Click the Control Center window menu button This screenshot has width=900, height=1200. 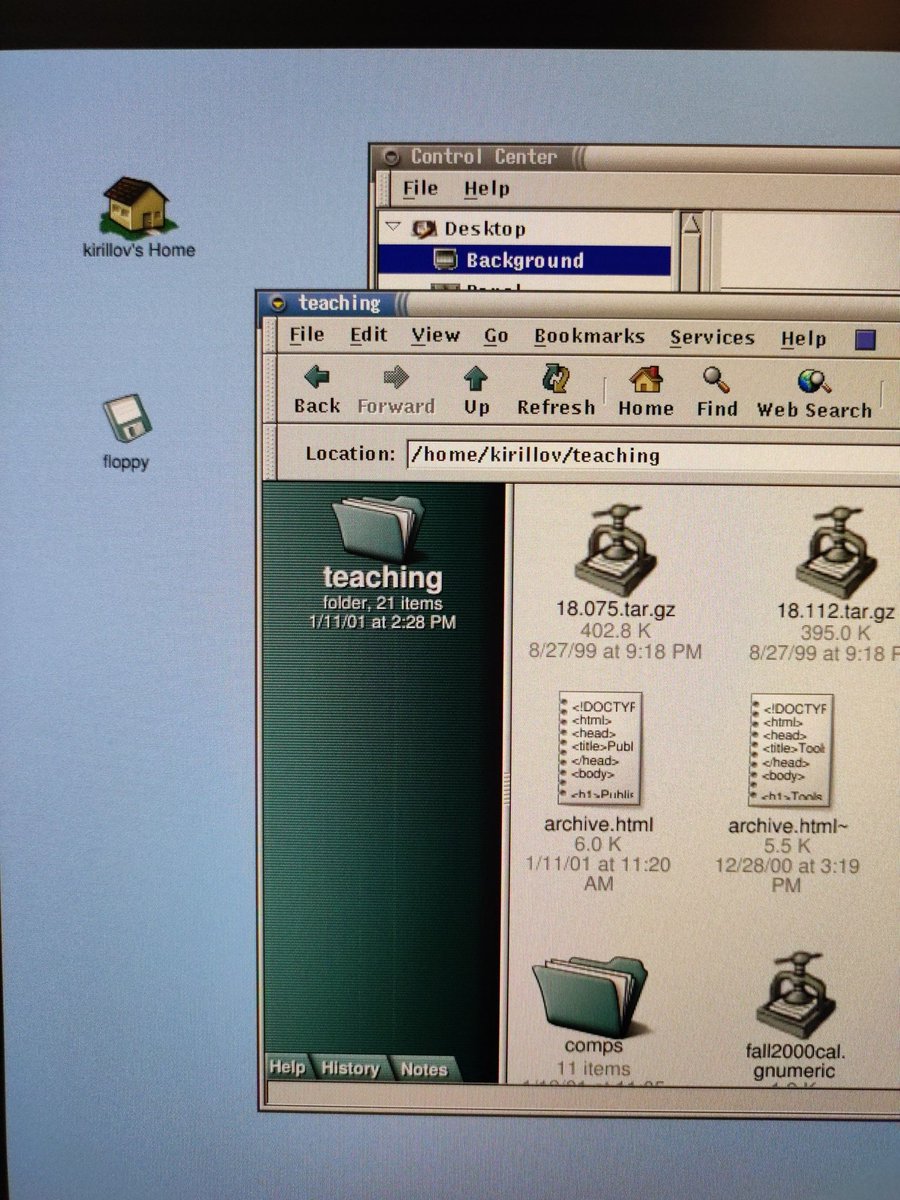390,157
